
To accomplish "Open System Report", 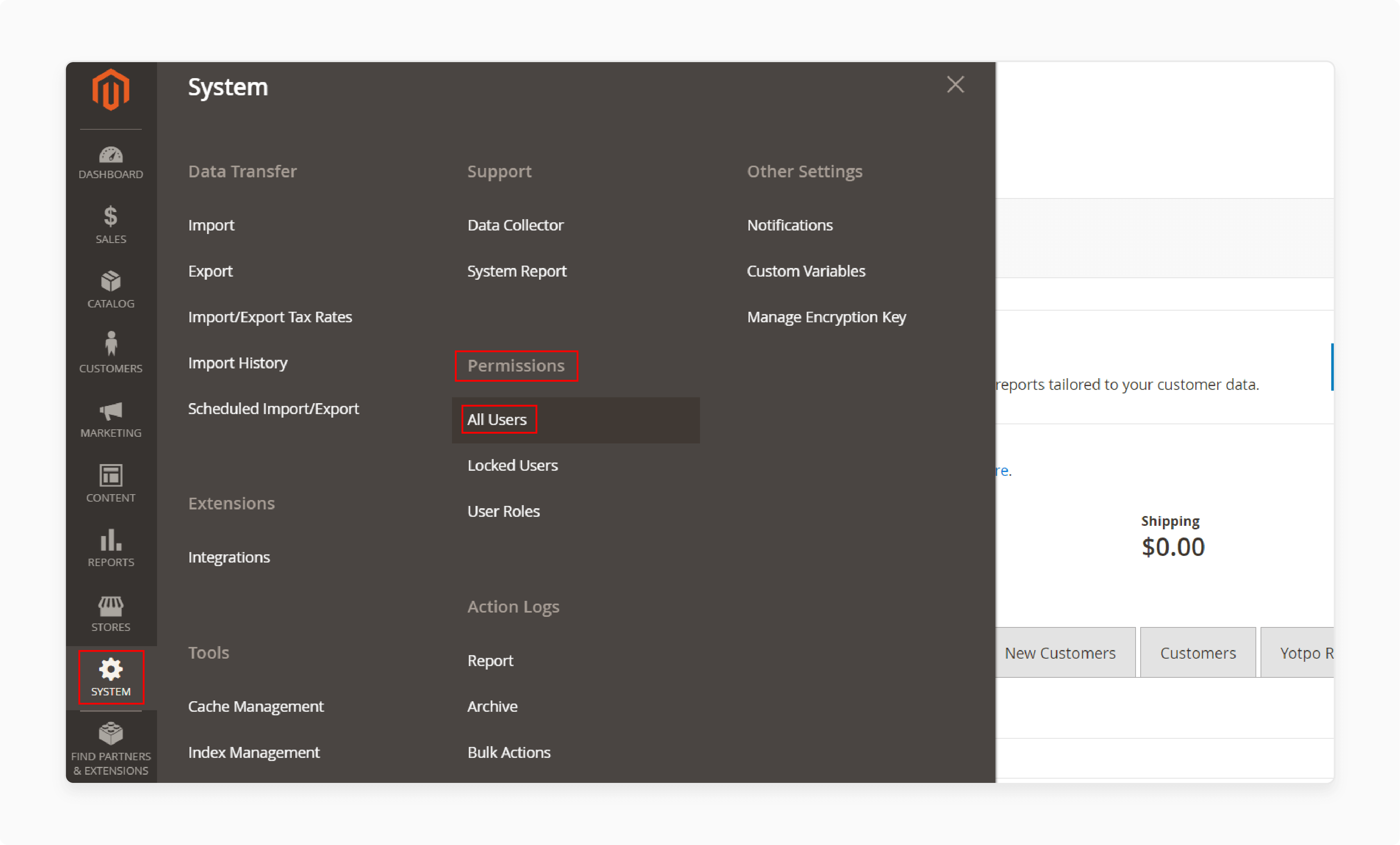I will coord(517,271).
